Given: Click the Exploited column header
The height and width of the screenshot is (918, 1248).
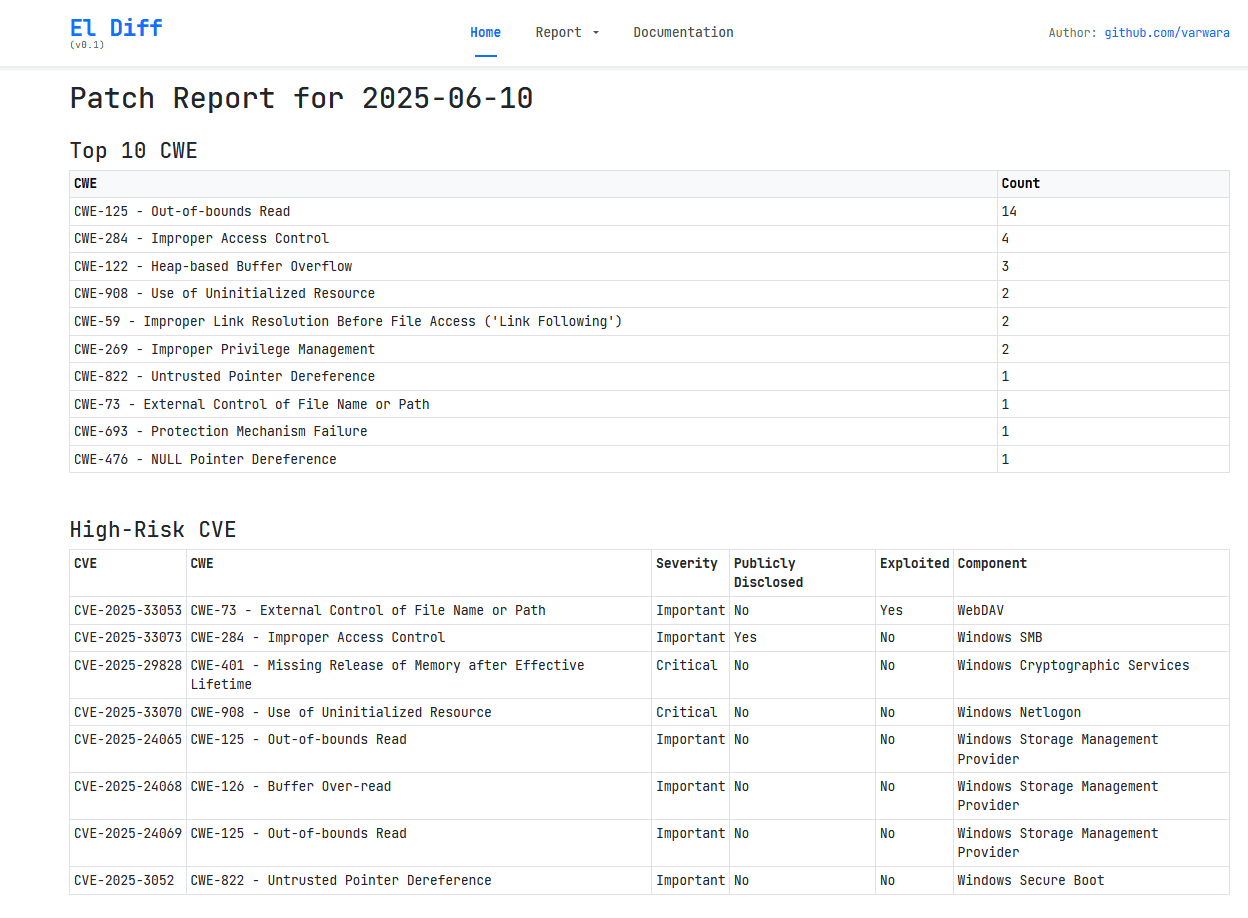Looking at the screenshot, I should 914,564.
